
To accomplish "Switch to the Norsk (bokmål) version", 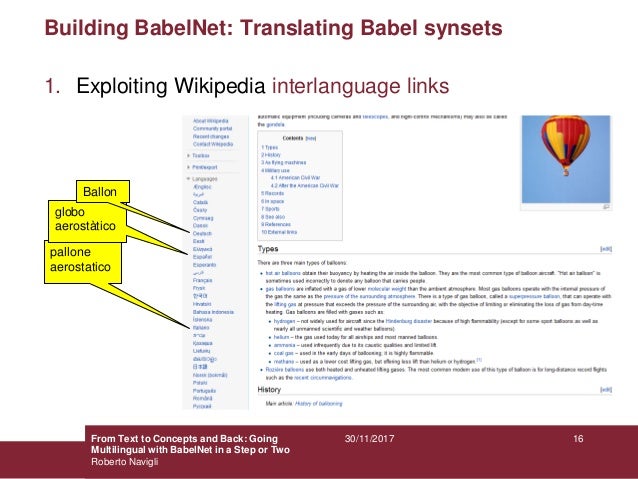I will tap(210, 375).
